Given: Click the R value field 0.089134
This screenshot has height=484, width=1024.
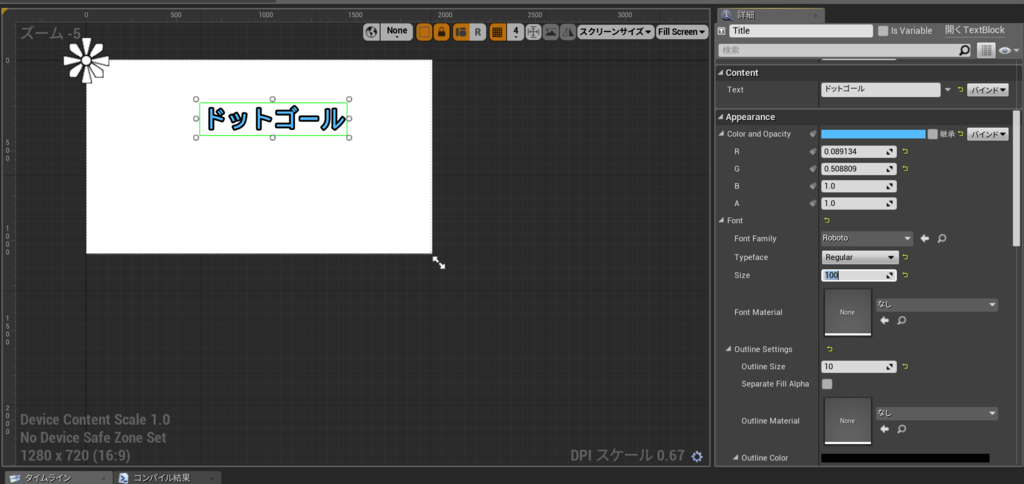Looking at the screenshot, I should click(858, 152).
